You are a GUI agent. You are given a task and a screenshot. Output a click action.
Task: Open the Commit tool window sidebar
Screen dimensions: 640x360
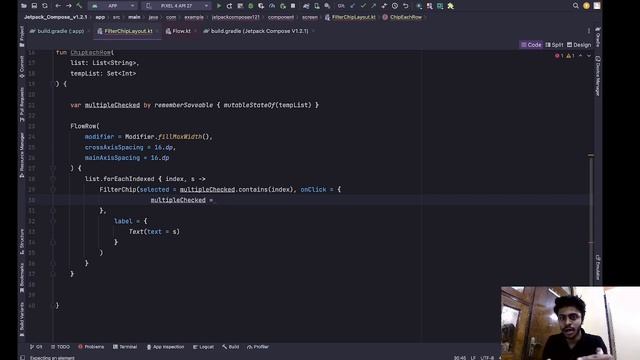22,67
